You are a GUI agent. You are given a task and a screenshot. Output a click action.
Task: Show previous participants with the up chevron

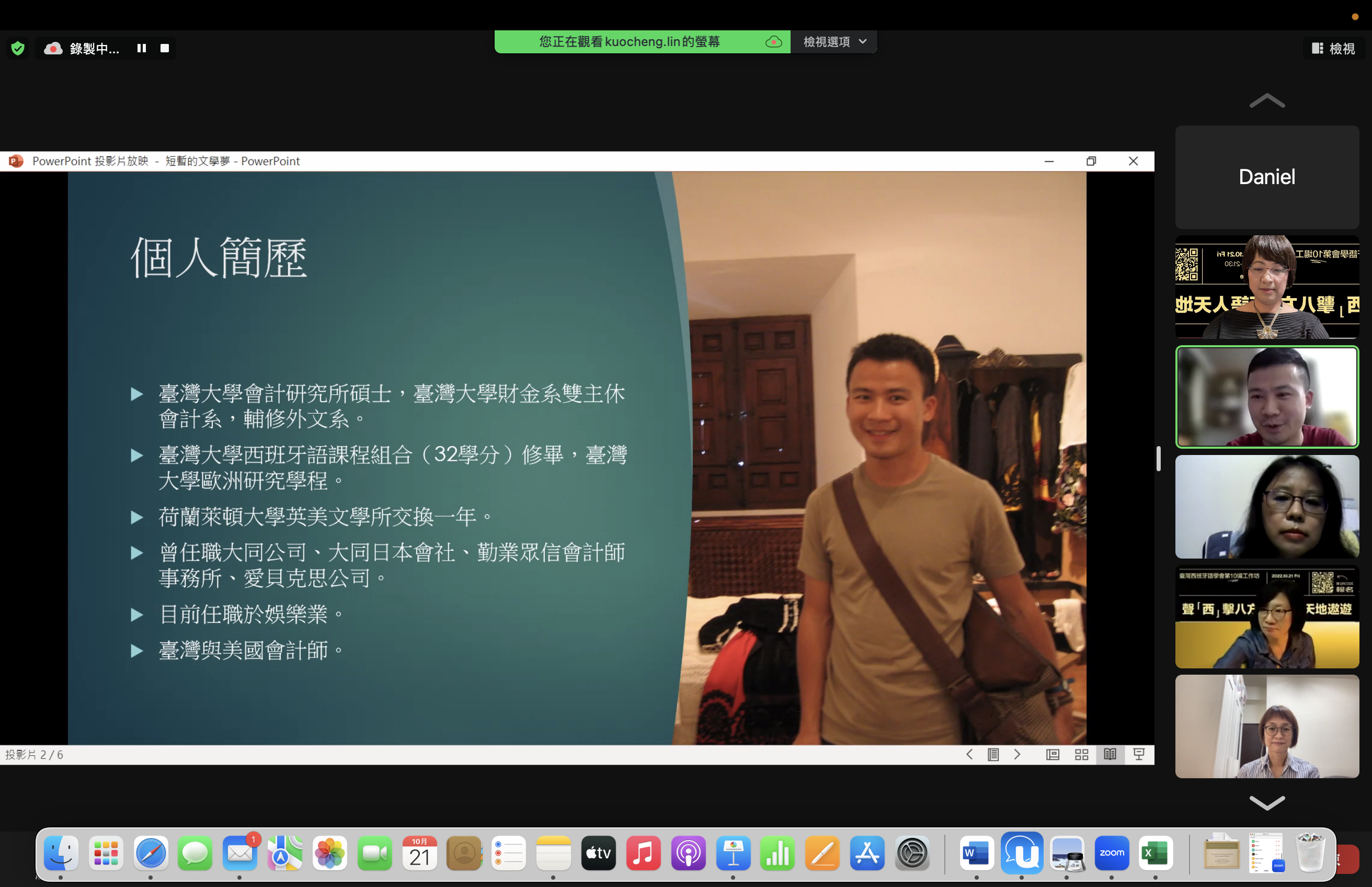[x=1267, y=101]
